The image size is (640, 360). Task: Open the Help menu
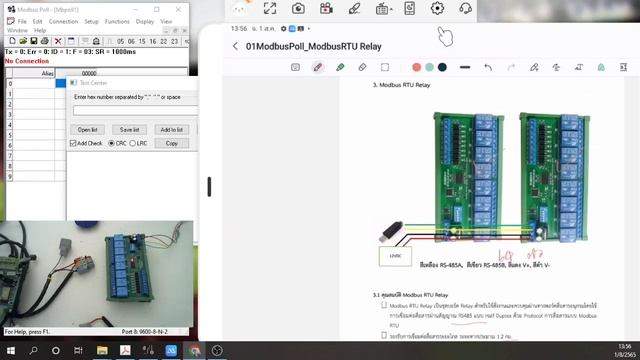coord(40,31)
